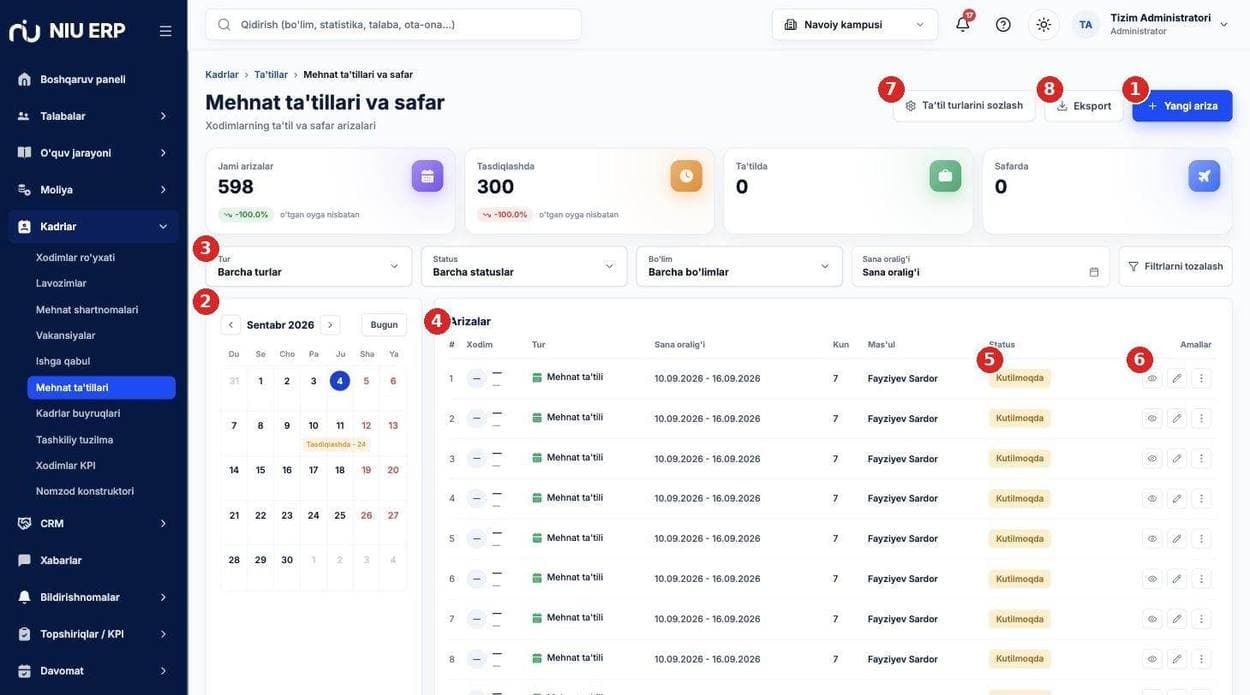Edit request row 5 with pencil icon
Screen dimensions: 1250x695
(x=1177, y=538)
